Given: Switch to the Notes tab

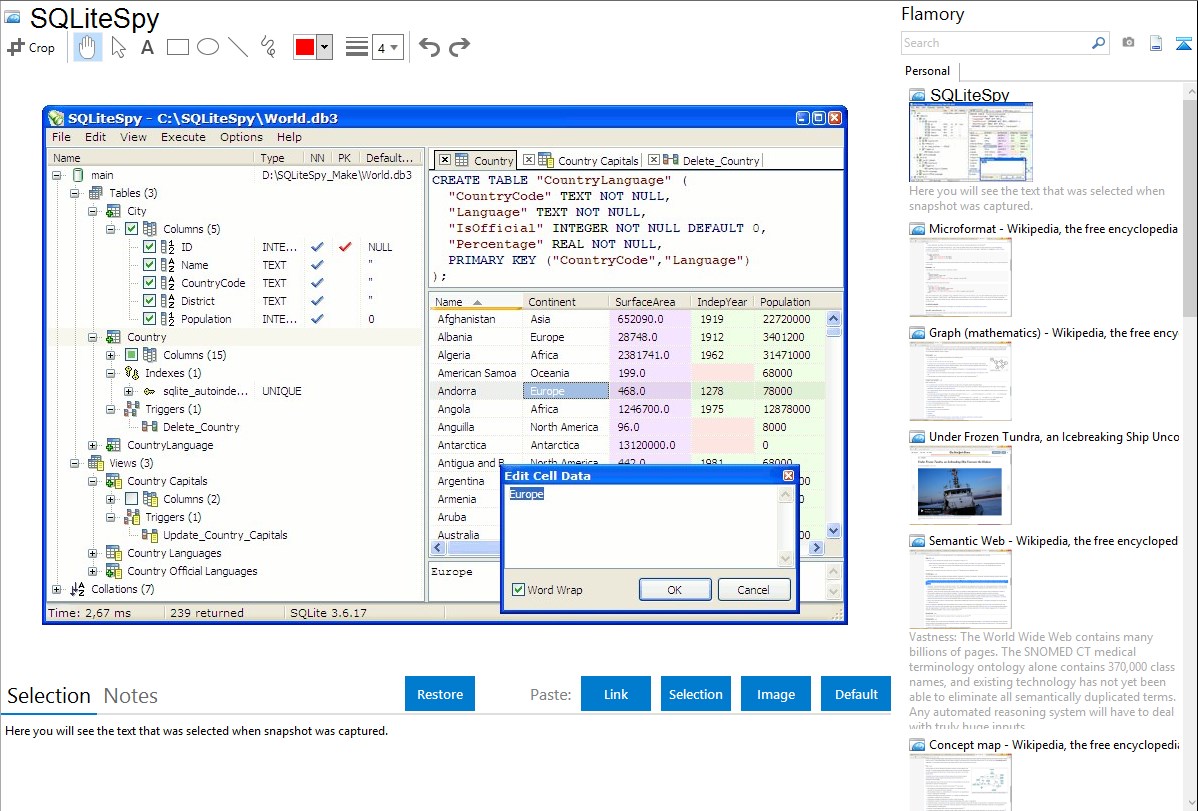Looking at the screenshot, I should pyautogui.click(x=131, y=696).
